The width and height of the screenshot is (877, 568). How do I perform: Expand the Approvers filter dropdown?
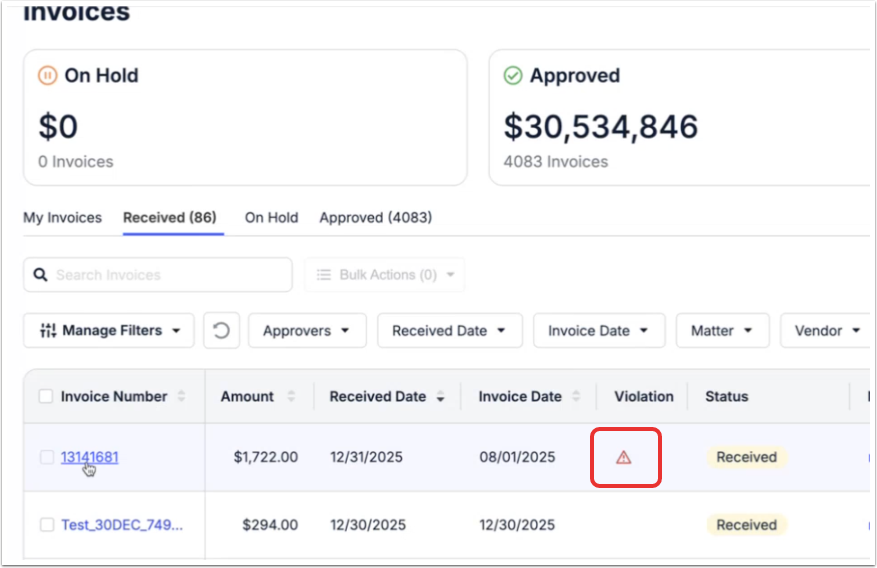(x=307, y=330)
